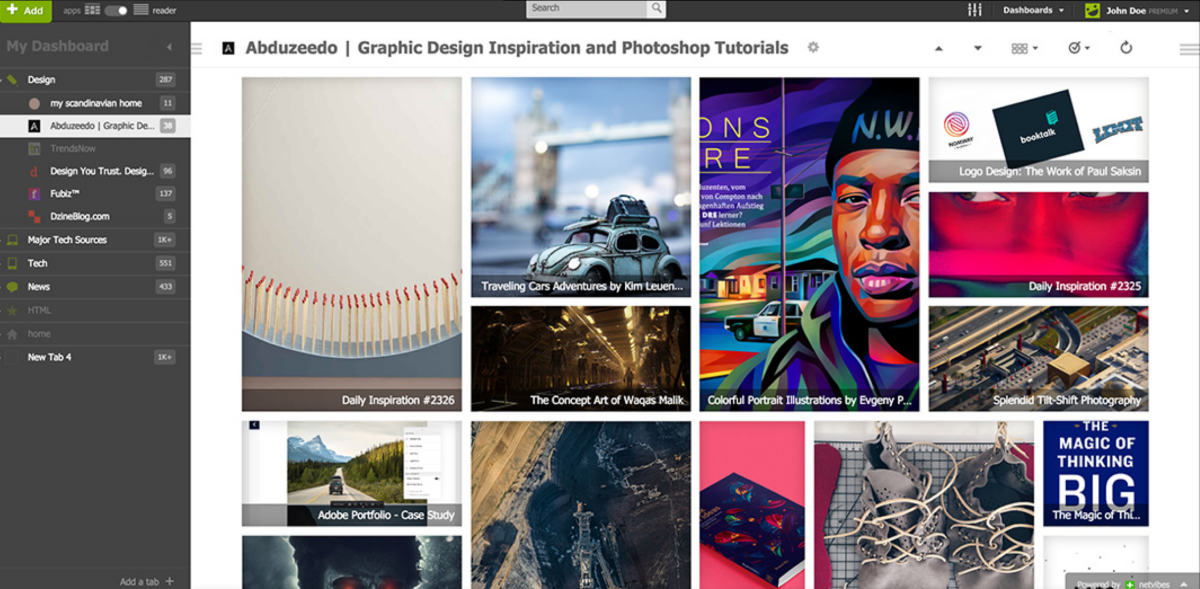
Task: Open the Daily Inspiration #2325 article
Action: pos(1038,245)
